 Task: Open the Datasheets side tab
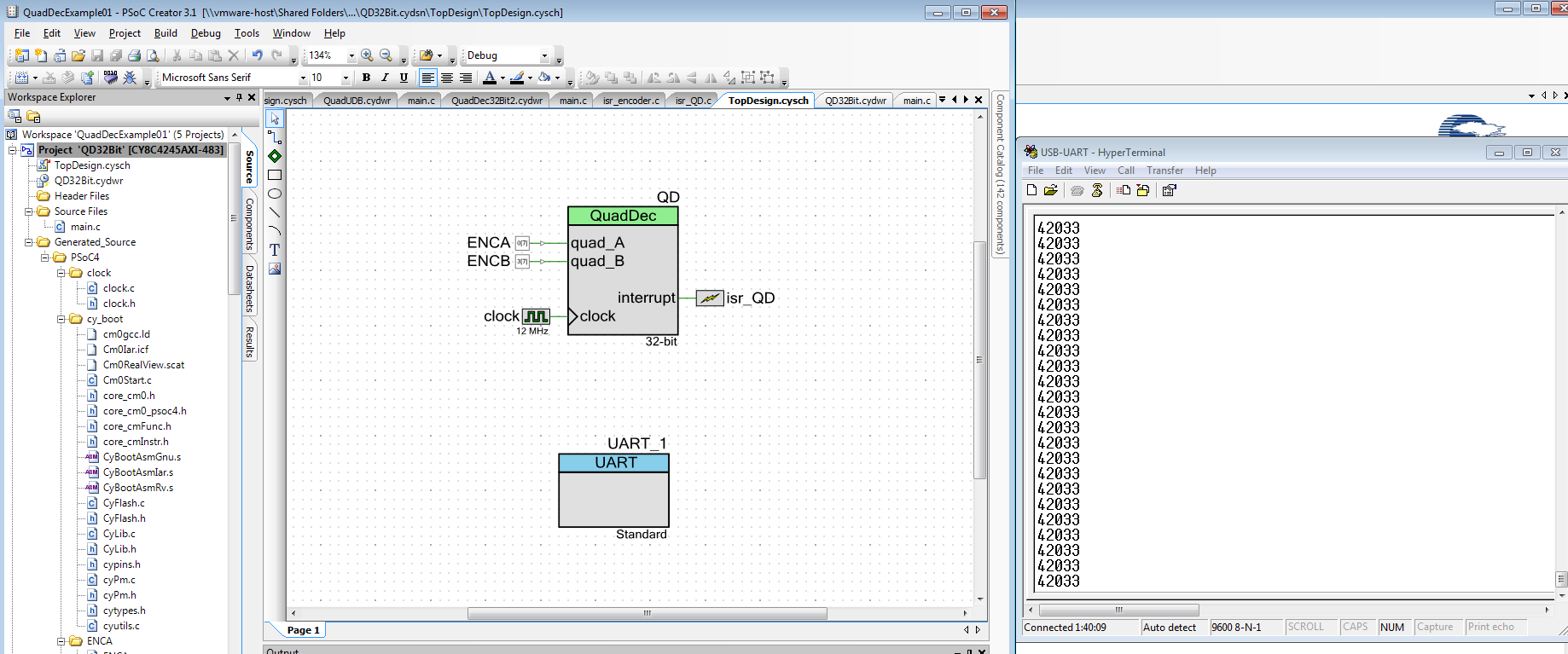pos(250,288)
